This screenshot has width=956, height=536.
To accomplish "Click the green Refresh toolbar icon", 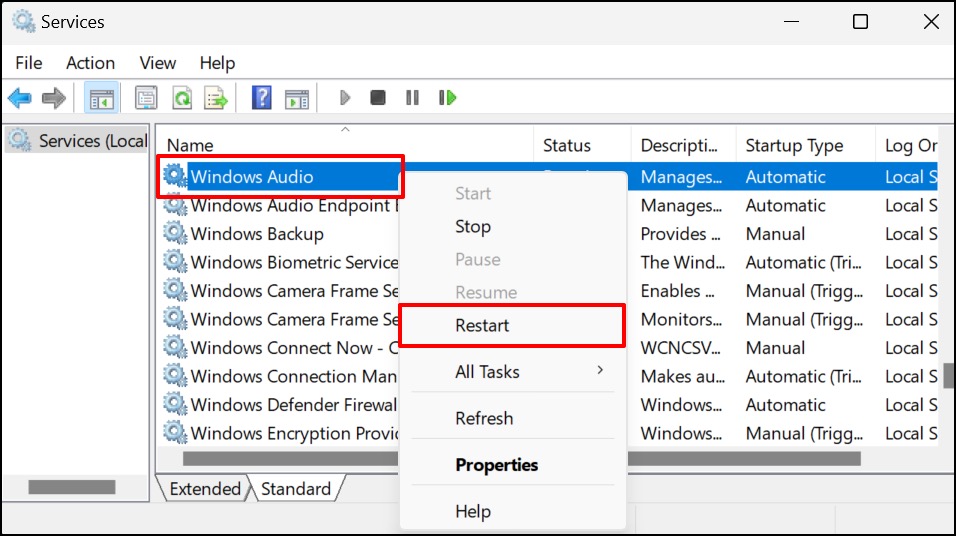I will [x=182, y=98].
